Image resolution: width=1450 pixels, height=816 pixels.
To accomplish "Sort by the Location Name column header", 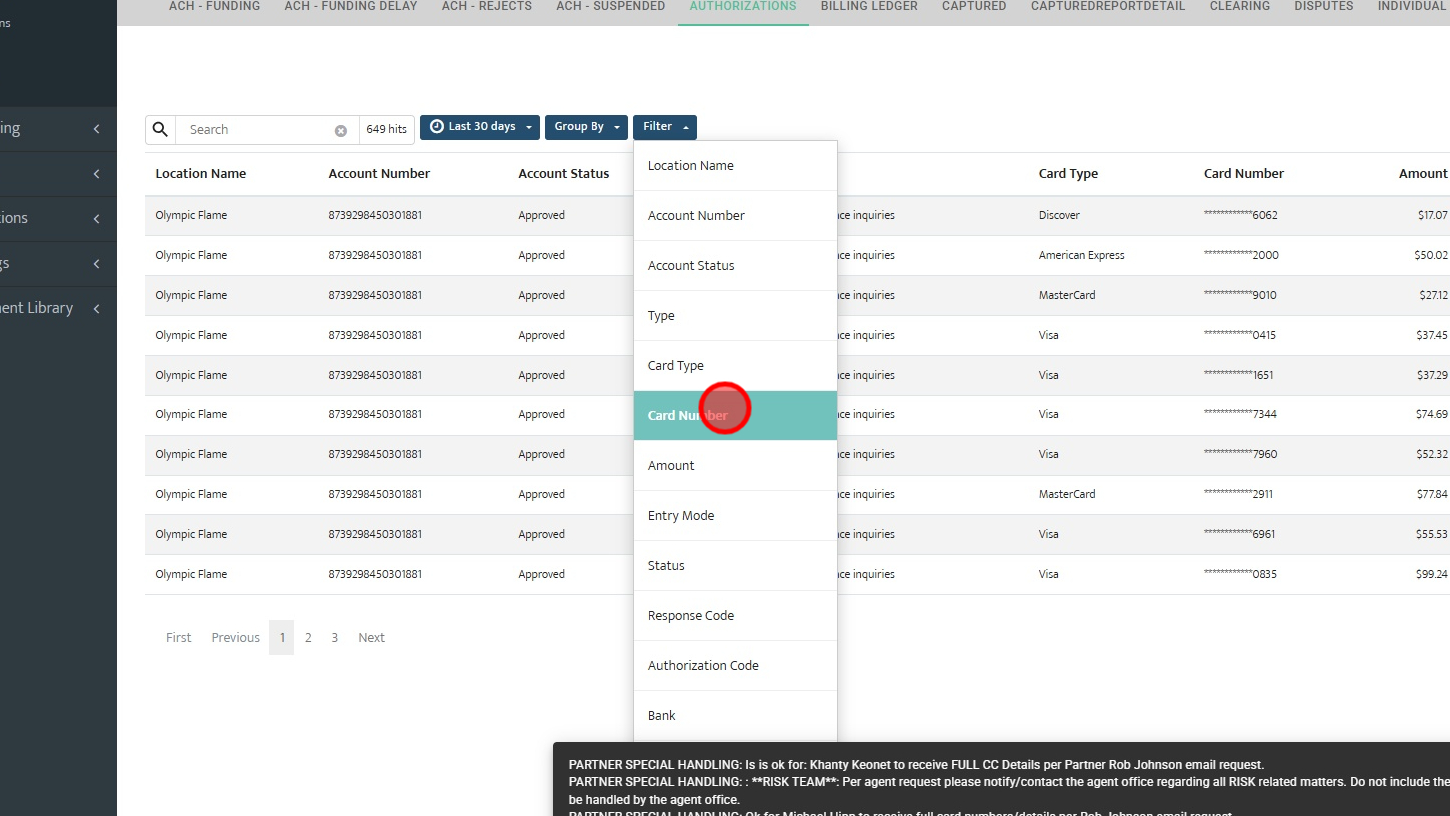I will pyautogui.click(x=200, y=173).
